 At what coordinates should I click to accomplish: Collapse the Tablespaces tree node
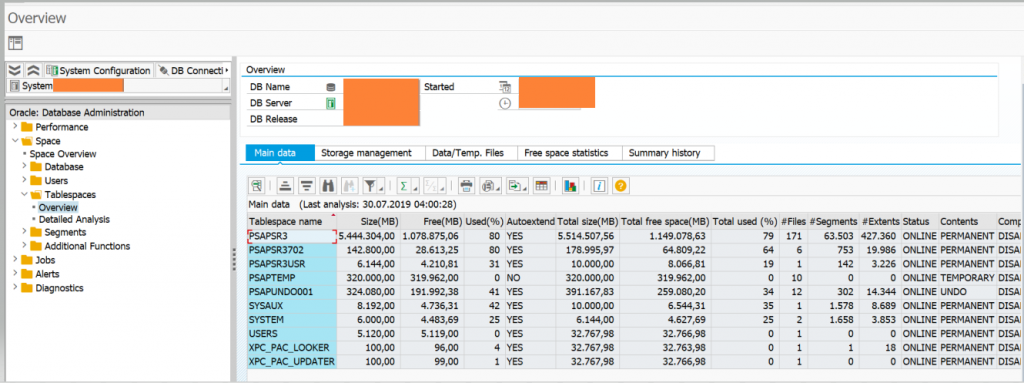pos(24,194)
